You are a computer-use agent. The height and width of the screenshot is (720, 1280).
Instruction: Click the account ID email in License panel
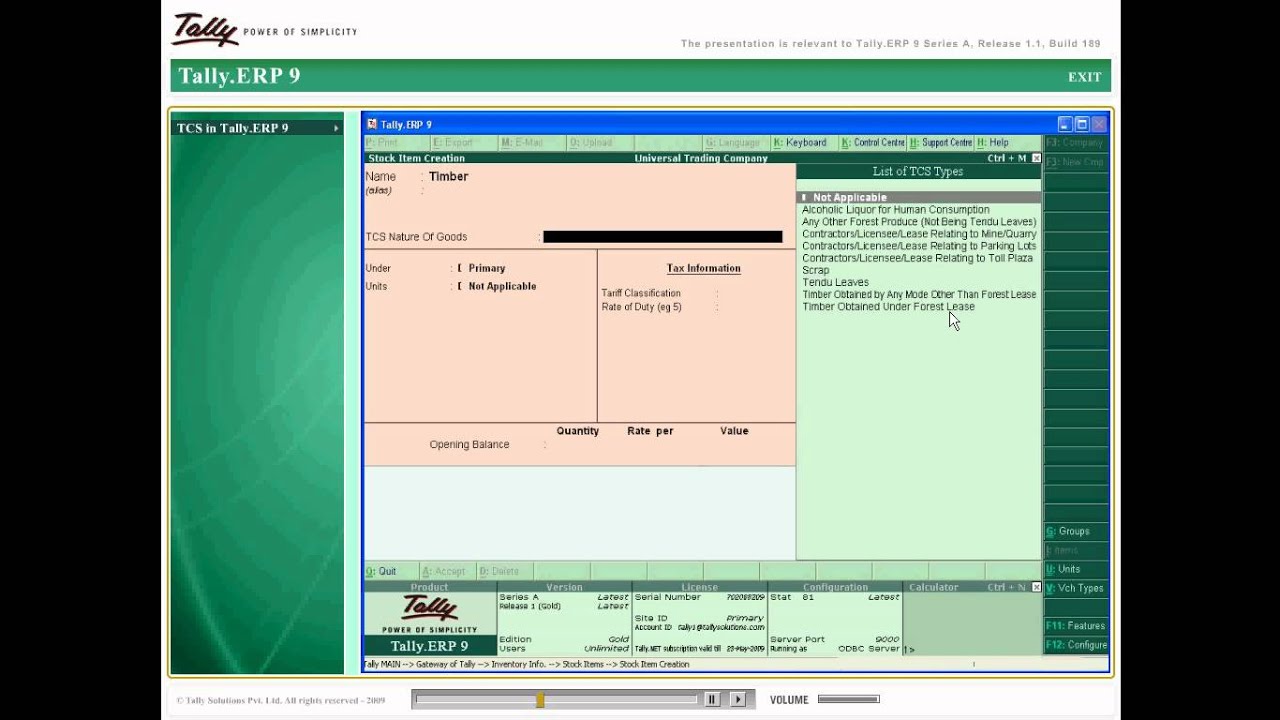tap(720, 627)
